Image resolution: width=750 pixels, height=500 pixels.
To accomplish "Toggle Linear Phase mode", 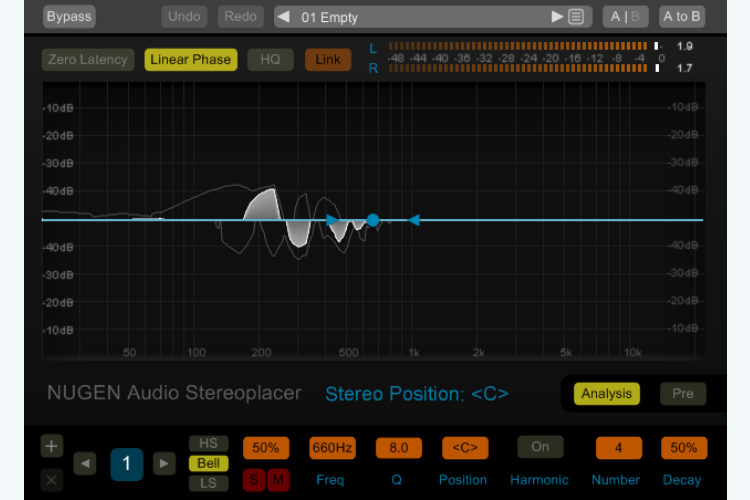I will 191,60.
